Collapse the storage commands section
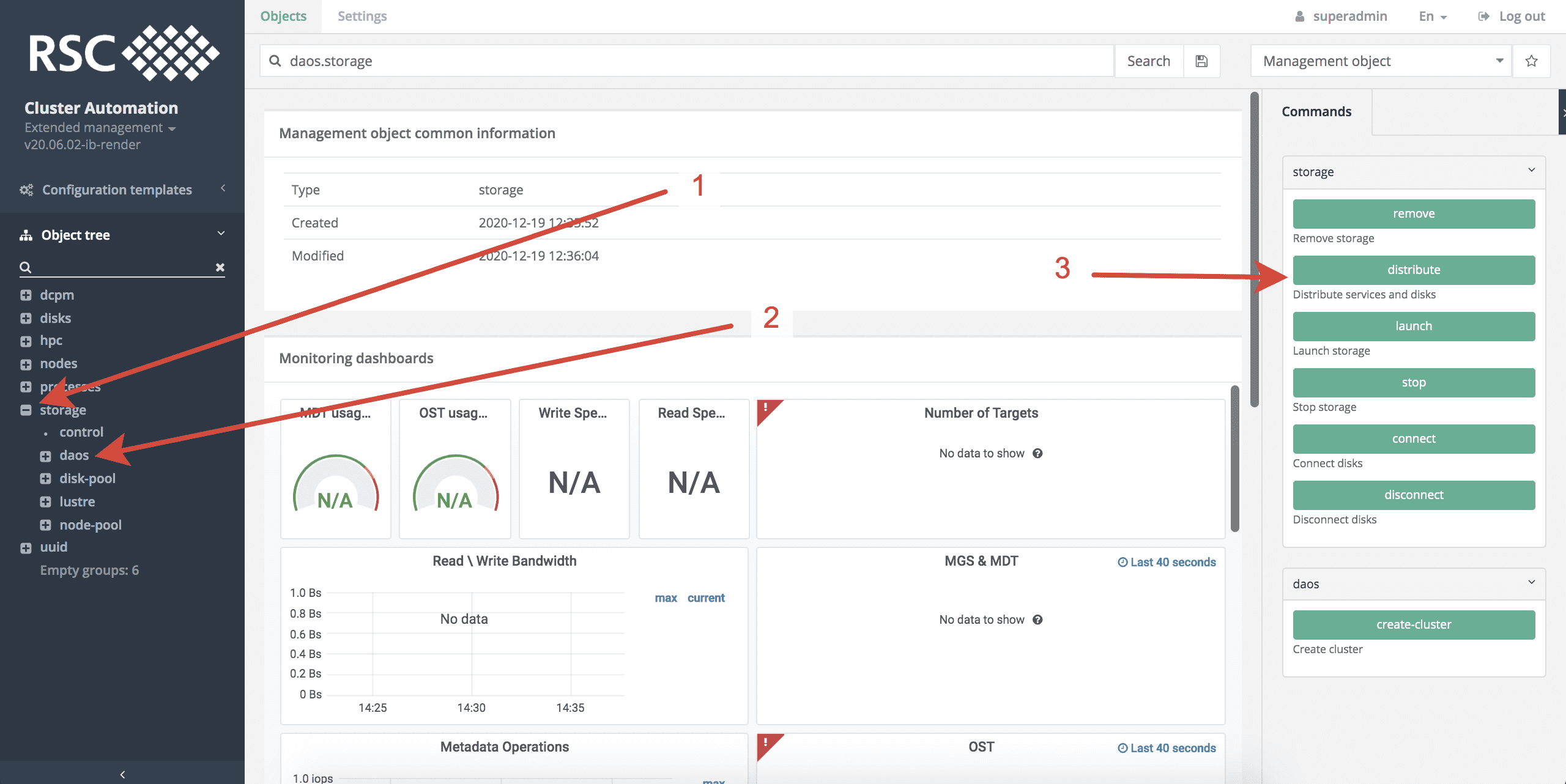 [x=1531, y=171]
